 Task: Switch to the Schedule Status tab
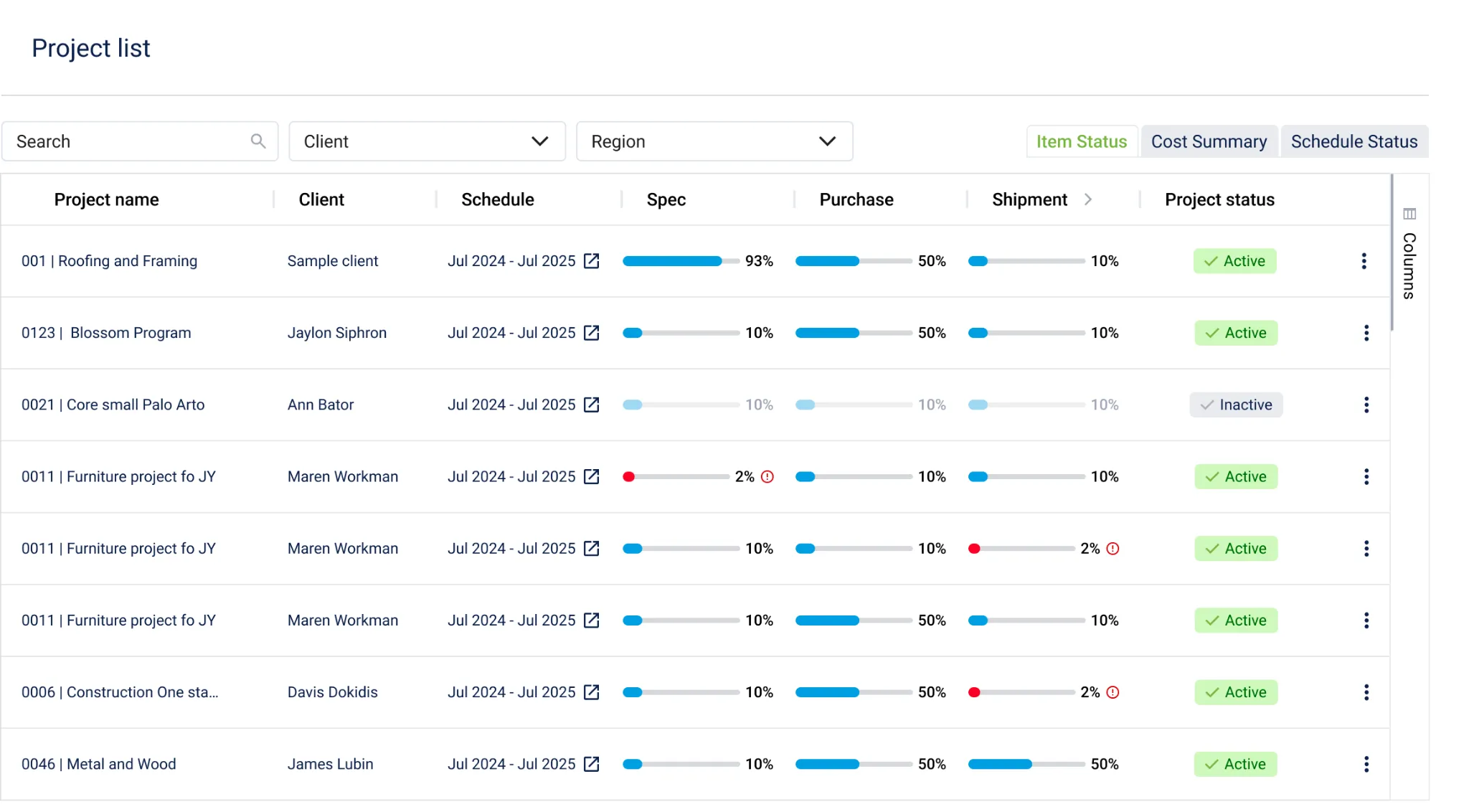[1354, 141]
